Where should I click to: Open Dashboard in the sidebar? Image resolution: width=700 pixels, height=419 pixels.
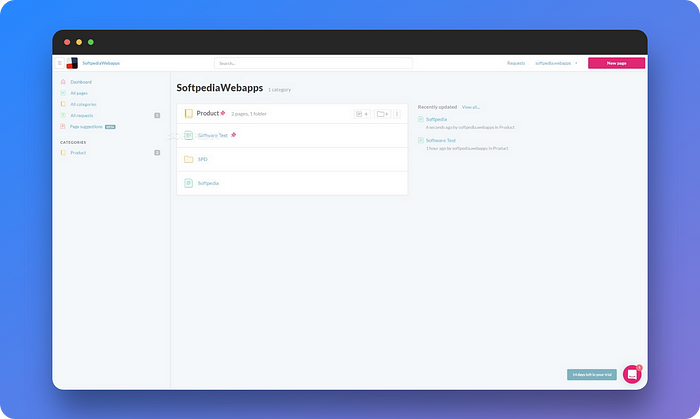(x=81, y=82)
